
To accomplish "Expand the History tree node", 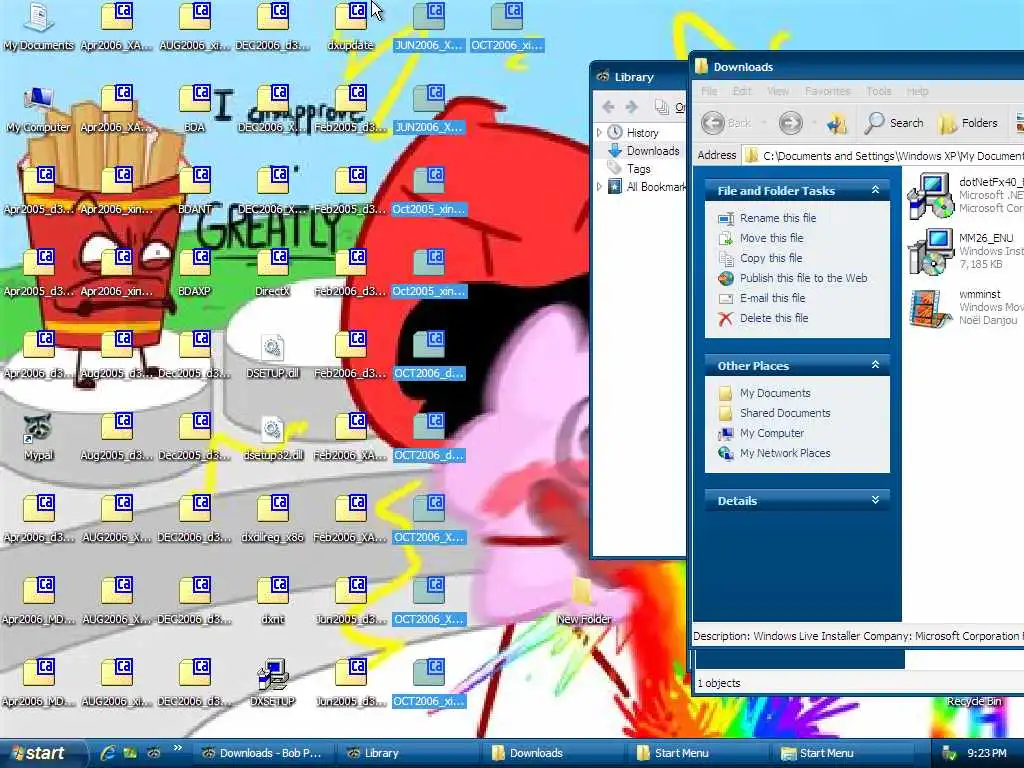I will 599,133.
